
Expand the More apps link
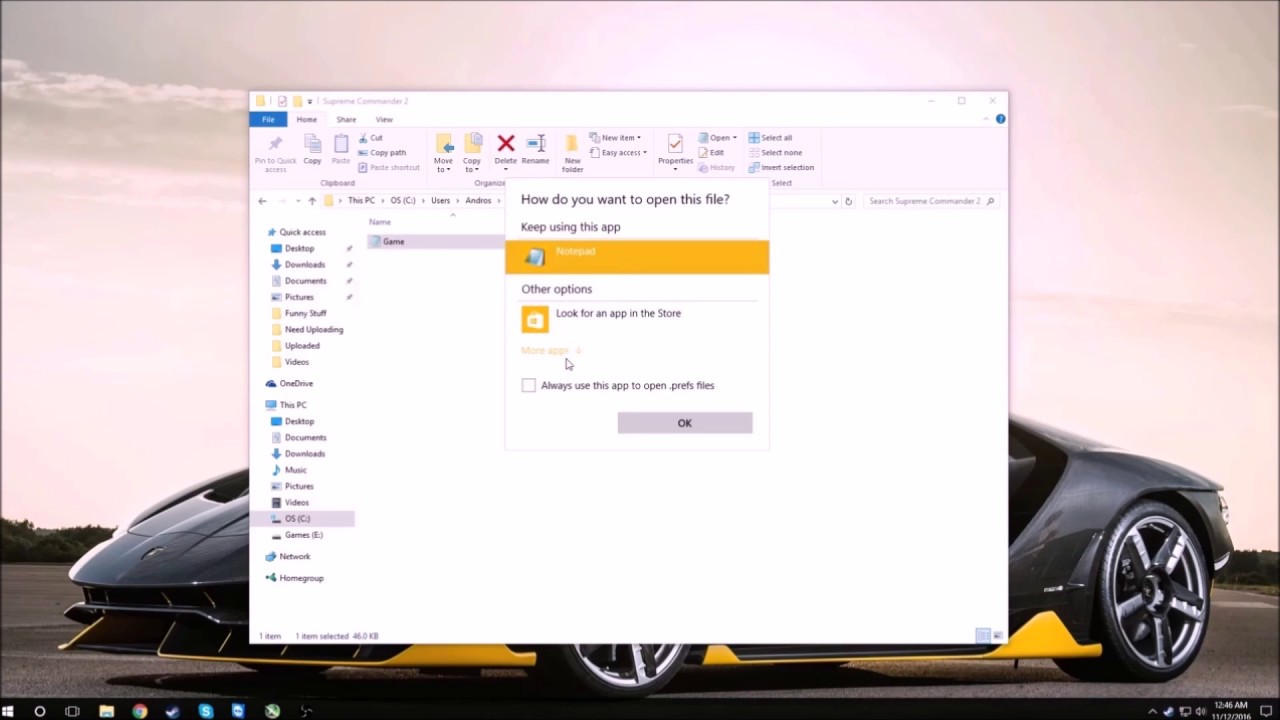tap(551, 351)
